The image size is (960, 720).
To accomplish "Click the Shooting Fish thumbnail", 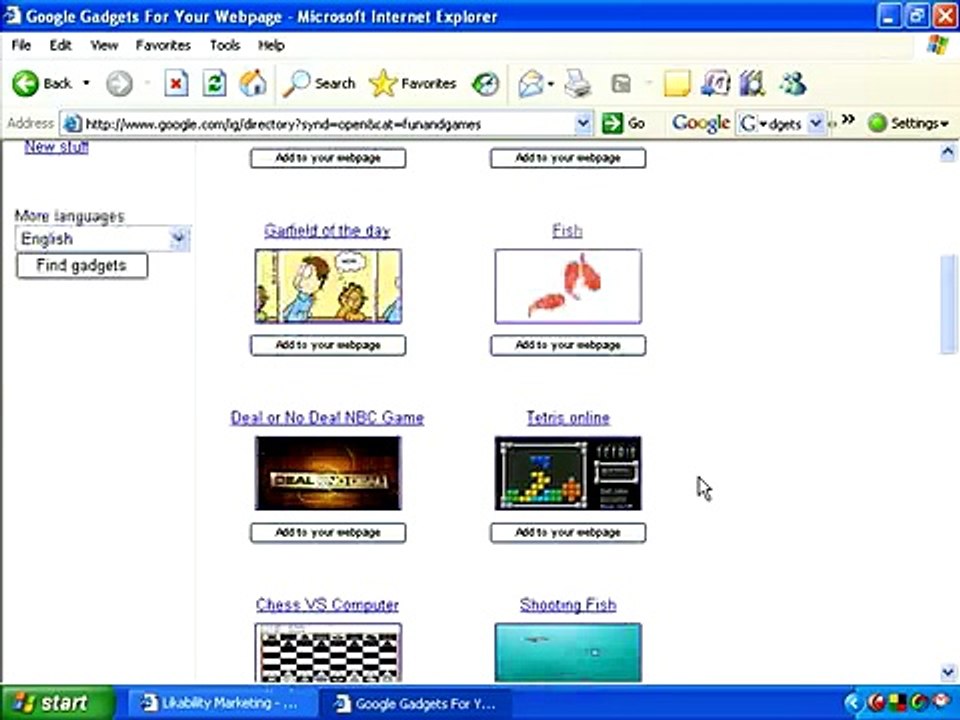I will tap(568, 653).
